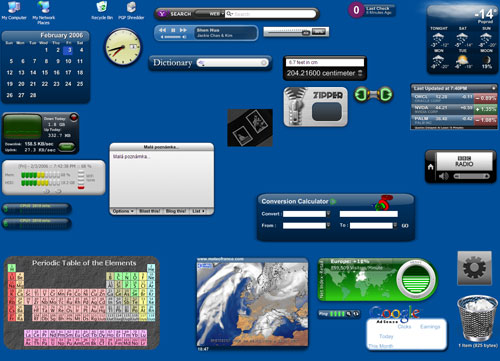Expand the Convert dropdown in Conversion Calculator

328,214
